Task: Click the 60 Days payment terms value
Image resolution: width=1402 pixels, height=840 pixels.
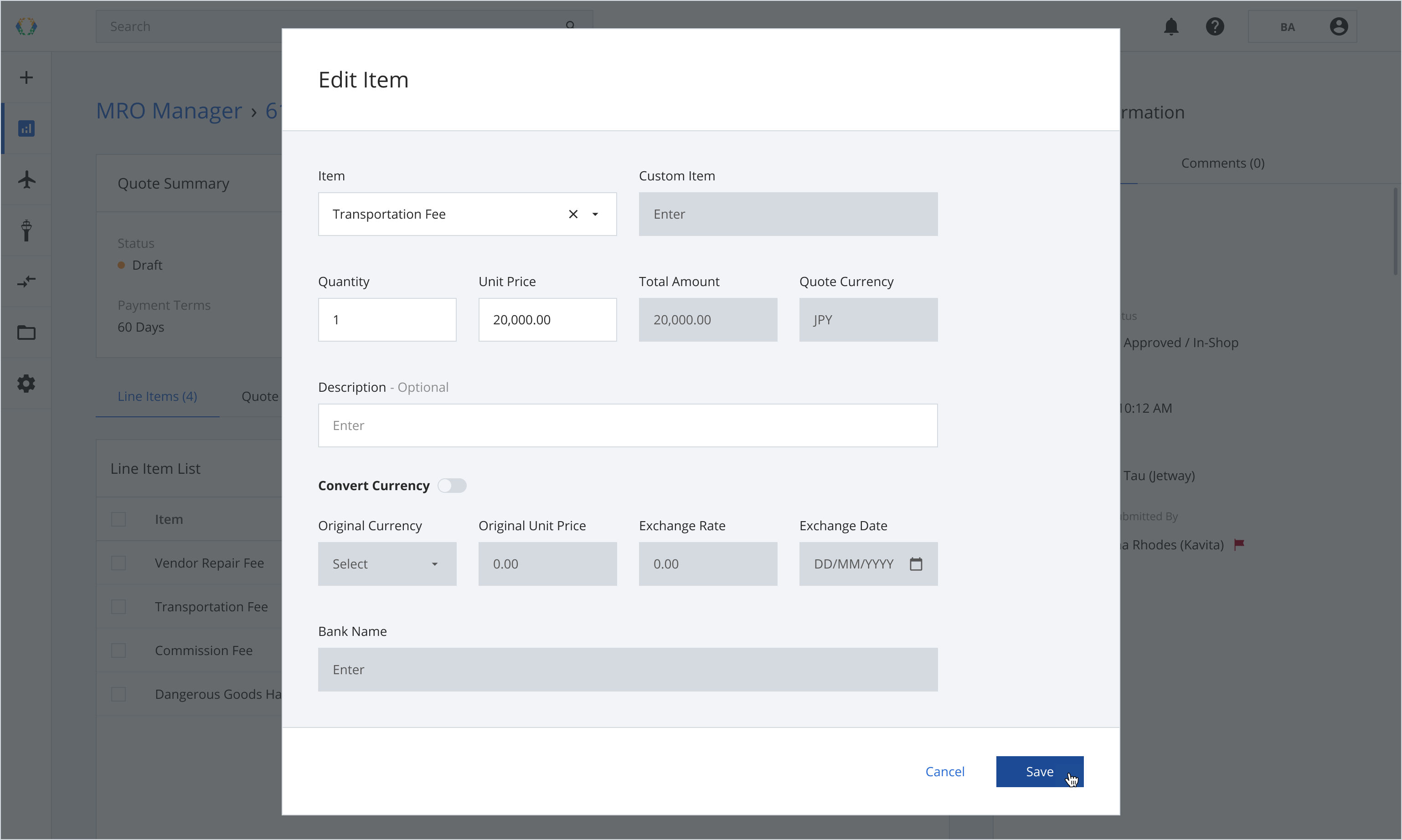Action: click(x=141, y=327)
